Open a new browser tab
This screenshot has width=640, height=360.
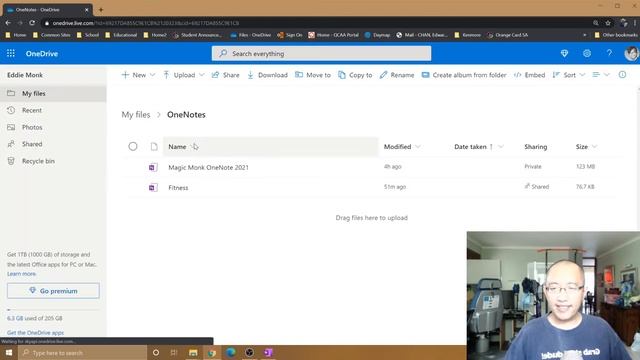(x=101, y=9)
